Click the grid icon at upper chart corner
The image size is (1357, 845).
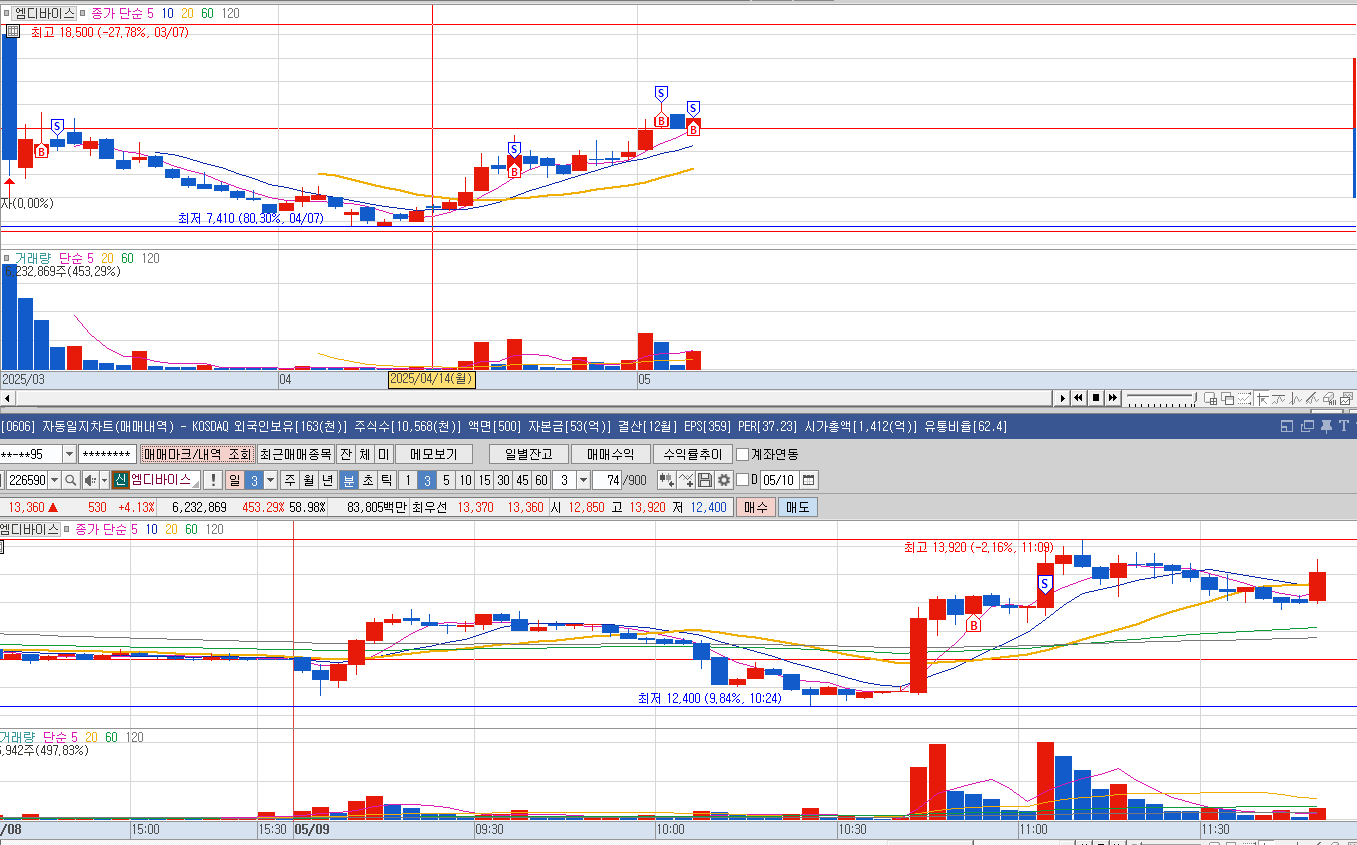[x=12, y=31]
